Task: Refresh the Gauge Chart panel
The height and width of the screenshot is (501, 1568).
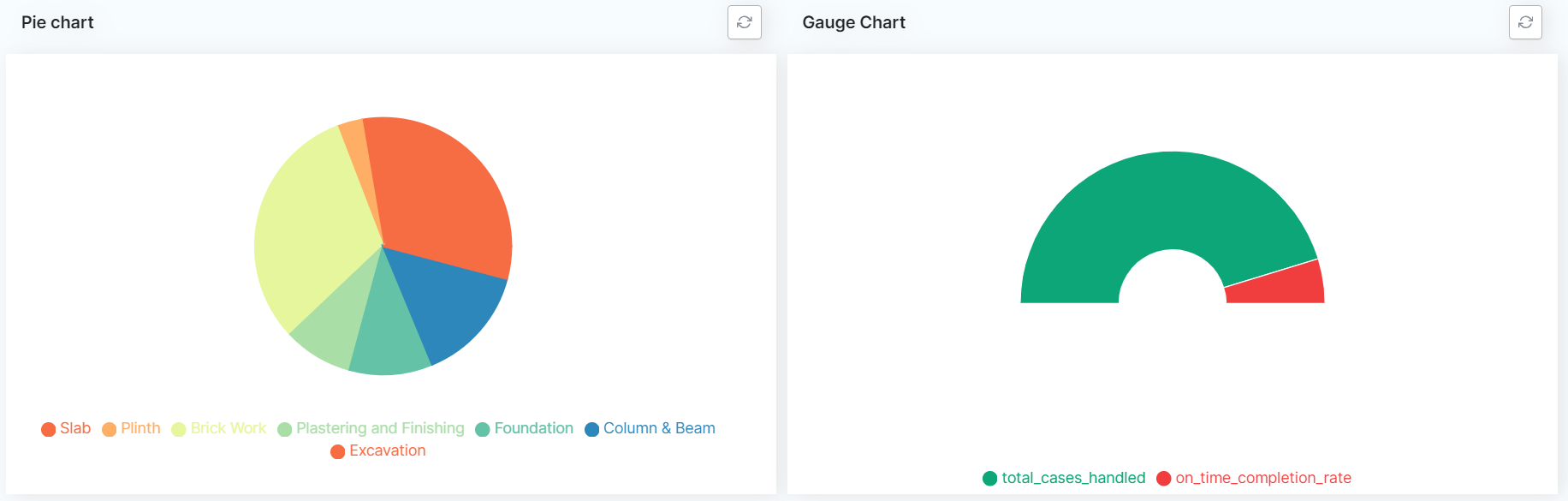Action: (1524, 22)
